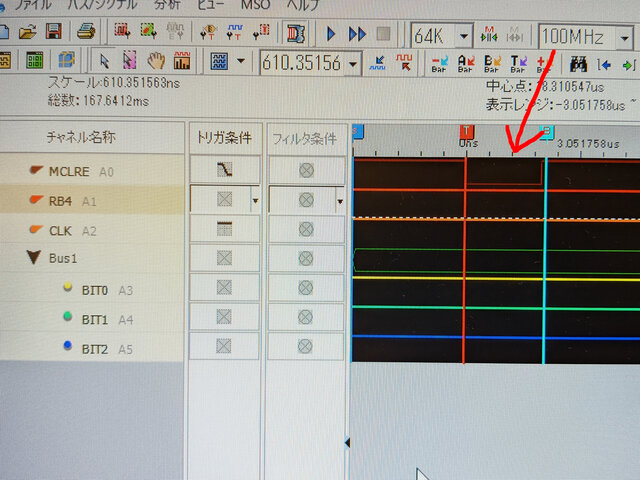Jump to previous match with blue arrow

[x=604, y=65]
